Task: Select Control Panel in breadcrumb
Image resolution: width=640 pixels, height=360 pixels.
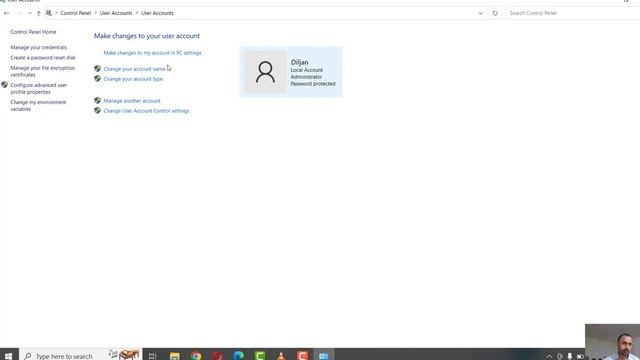Action: click(76, 13)
